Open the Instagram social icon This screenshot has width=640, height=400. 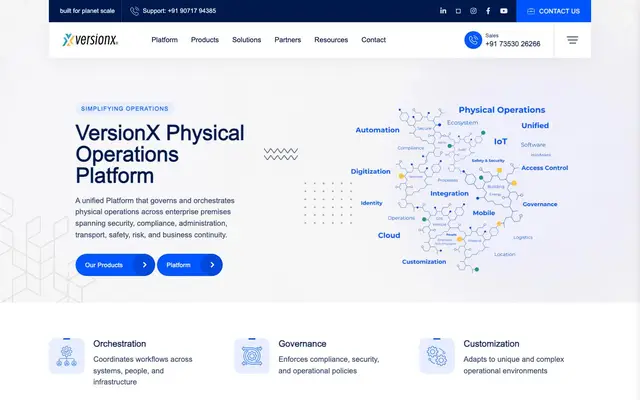tap(473, 11)
